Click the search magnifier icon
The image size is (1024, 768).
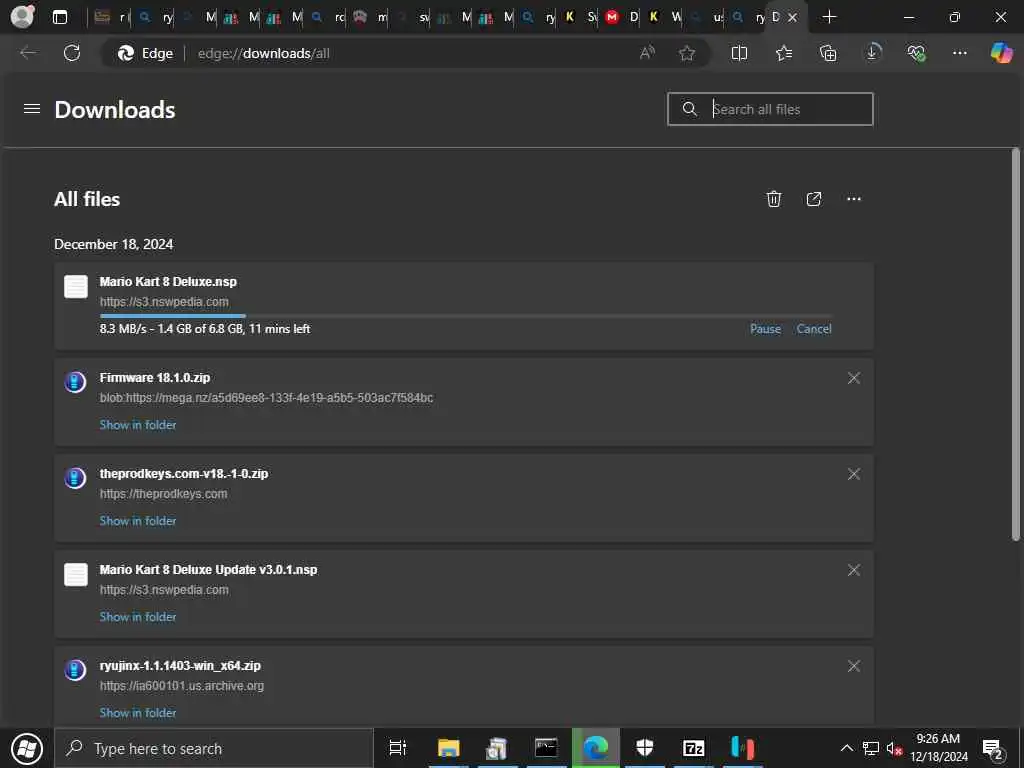[x=690, y=109]
